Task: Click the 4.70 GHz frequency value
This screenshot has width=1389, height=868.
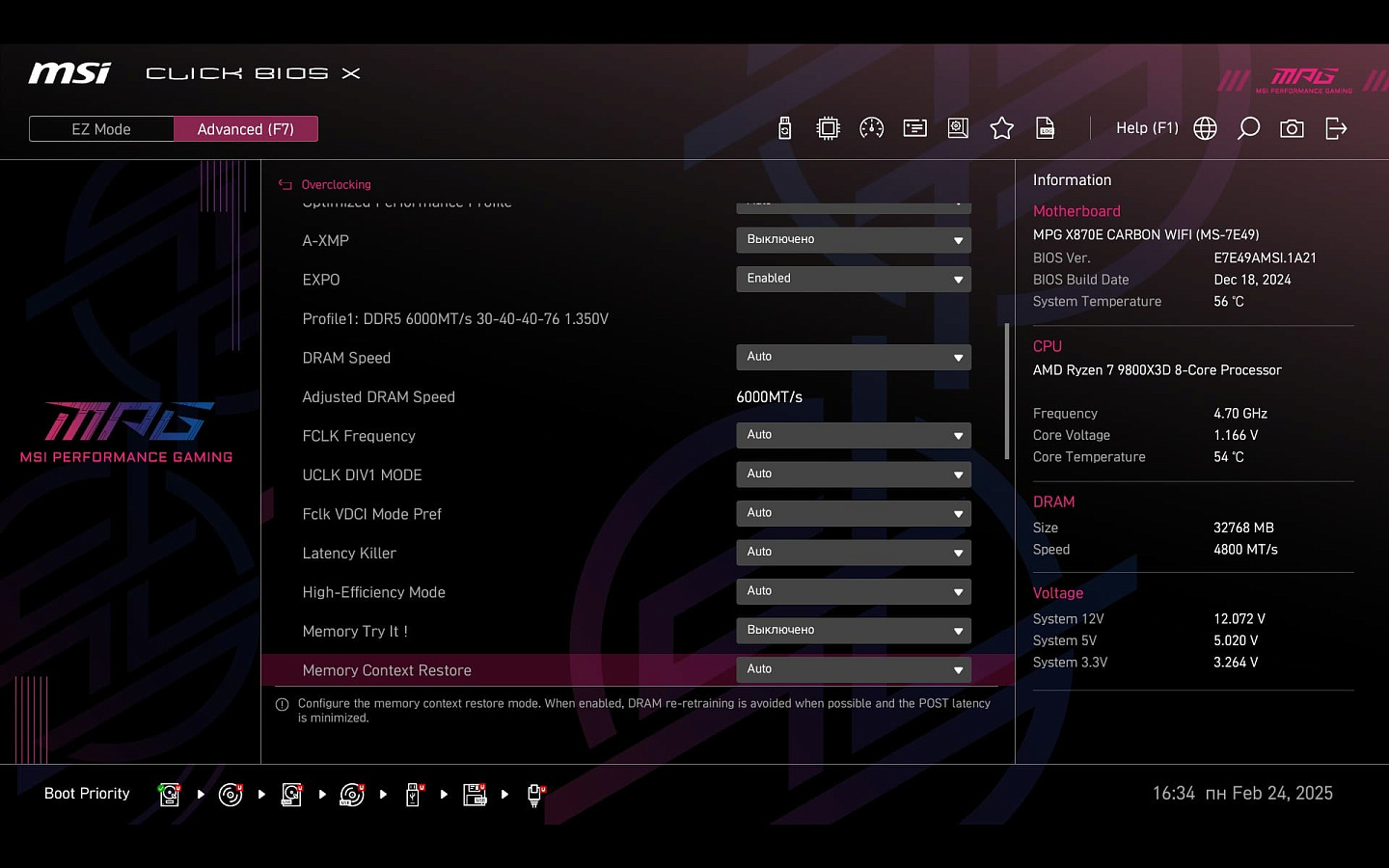Action: click(x=1240, y=414)
